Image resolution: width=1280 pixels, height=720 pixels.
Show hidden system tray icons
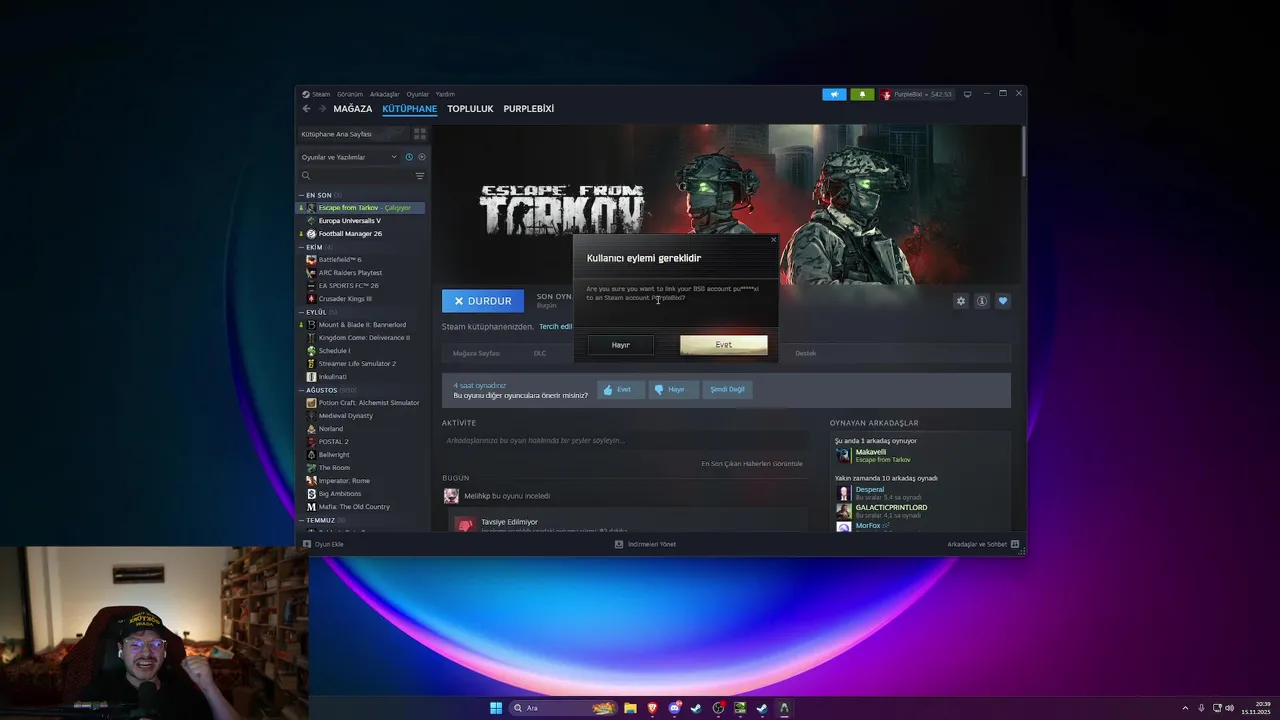tap(1185, 708)
